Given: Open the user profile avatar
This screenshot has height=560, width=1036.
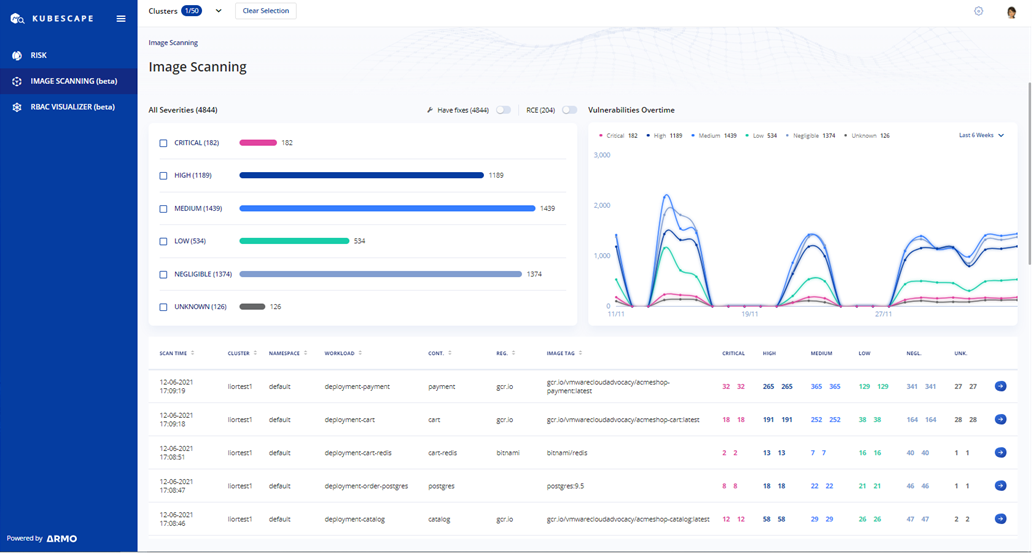Looking at the screenshot, I should (x=1011, y=12).
